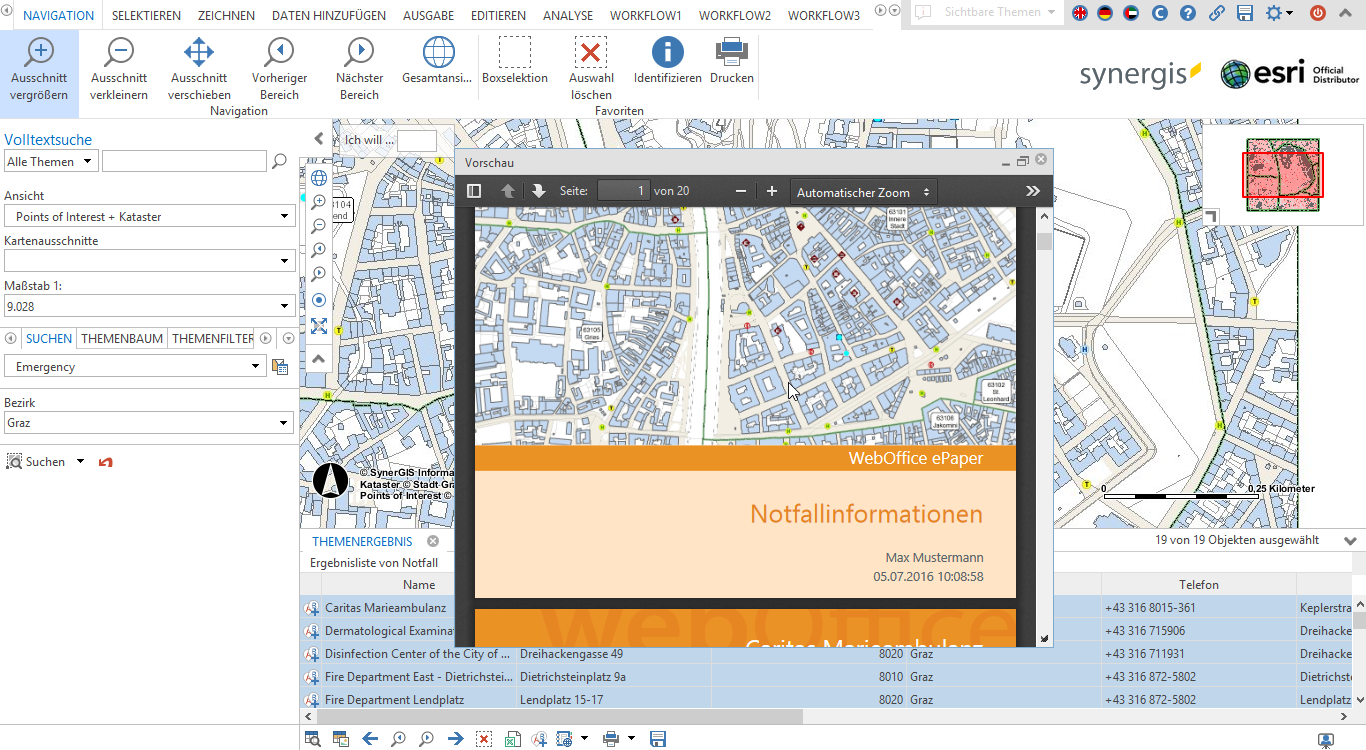
Task: Open the THEMENBAUM tab
Action: pos(123,338)
